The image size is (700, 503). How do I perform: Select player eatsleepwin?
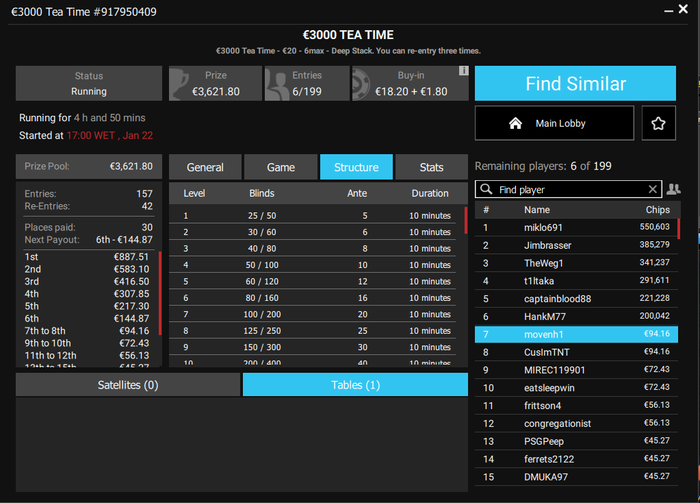[576, 388]
